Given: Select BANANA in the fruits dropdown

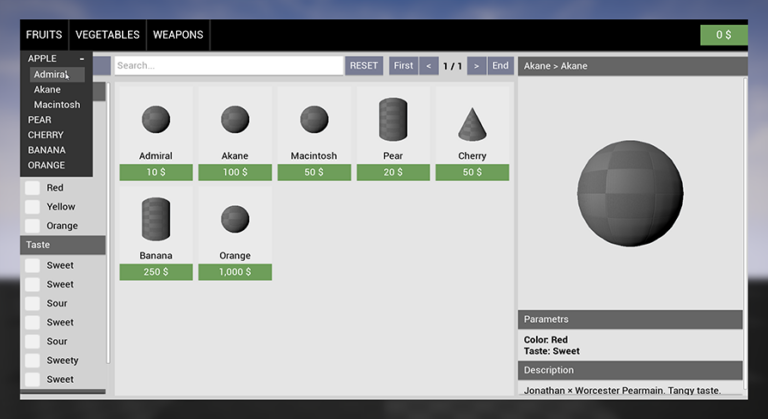Looking at the screenshot, I should point(47,150).
